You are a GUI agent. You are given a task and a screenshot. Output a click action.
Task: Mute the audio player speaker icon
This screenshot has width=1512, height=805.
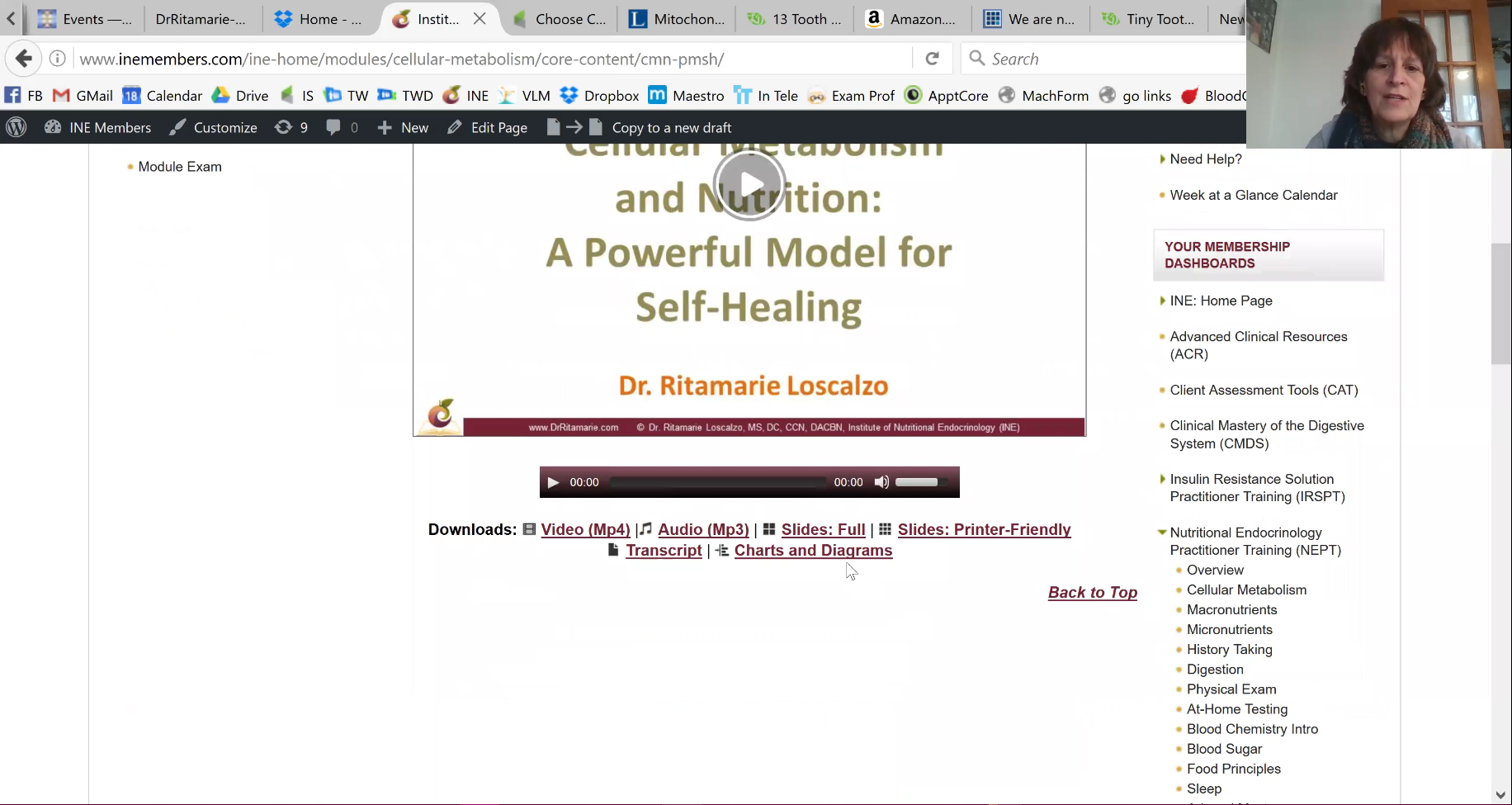click(x=881, y=482)
